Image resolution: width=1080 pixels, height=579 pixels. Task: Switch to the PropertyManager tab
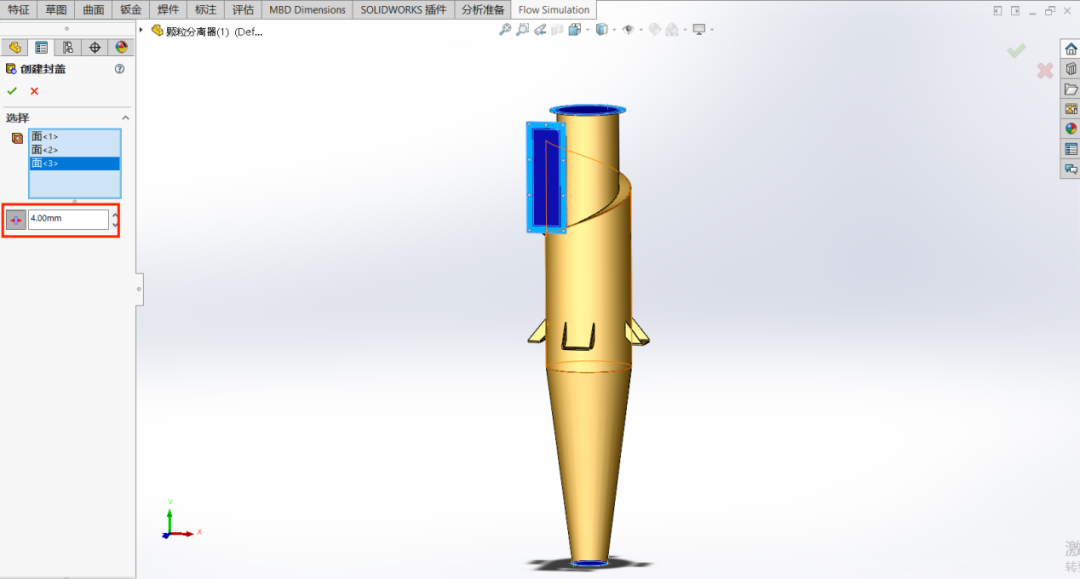pos(41,48)
